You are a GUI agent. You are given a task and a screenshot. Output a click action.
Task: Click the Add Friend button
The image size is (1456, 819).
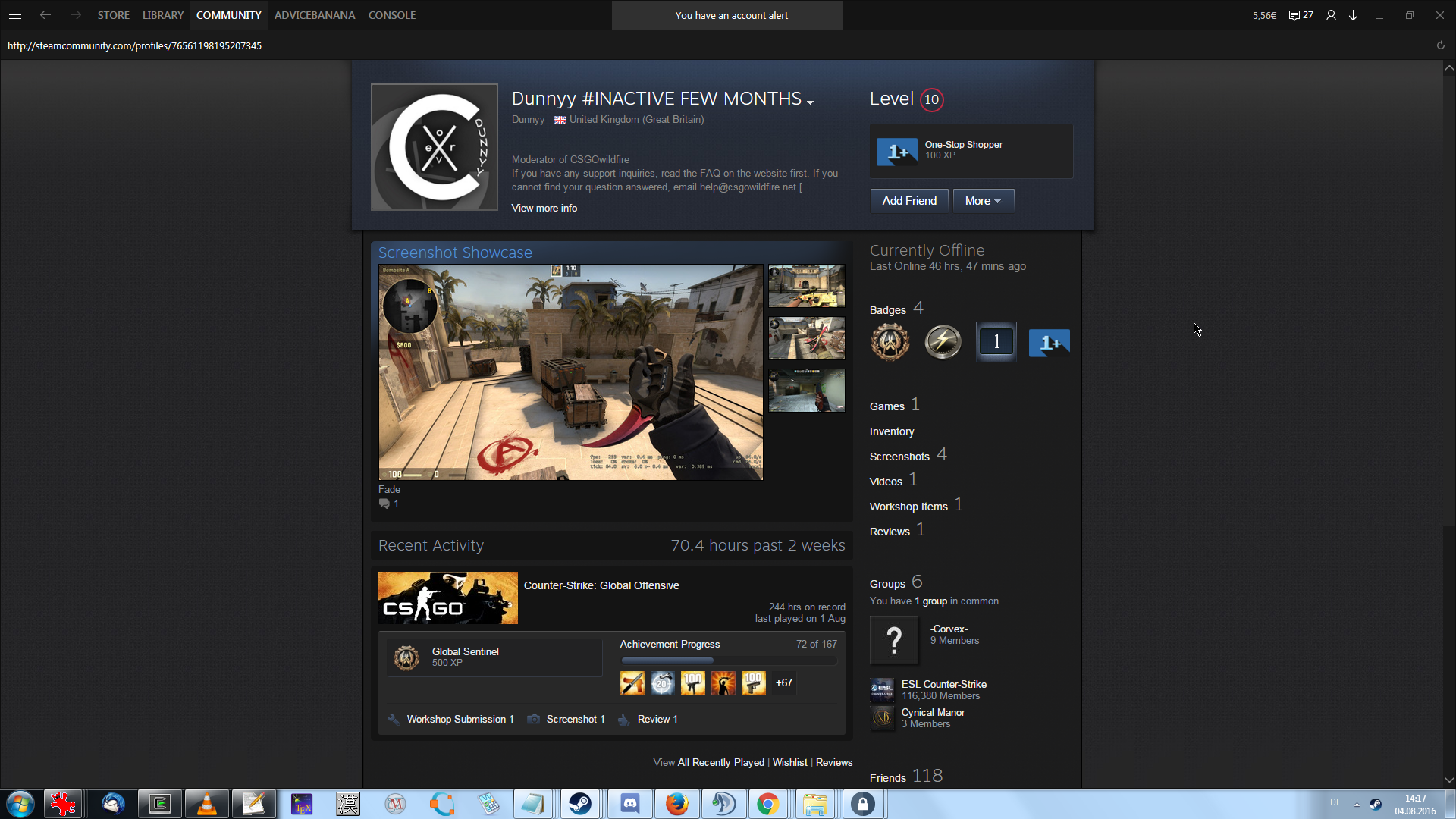[908, 201]
